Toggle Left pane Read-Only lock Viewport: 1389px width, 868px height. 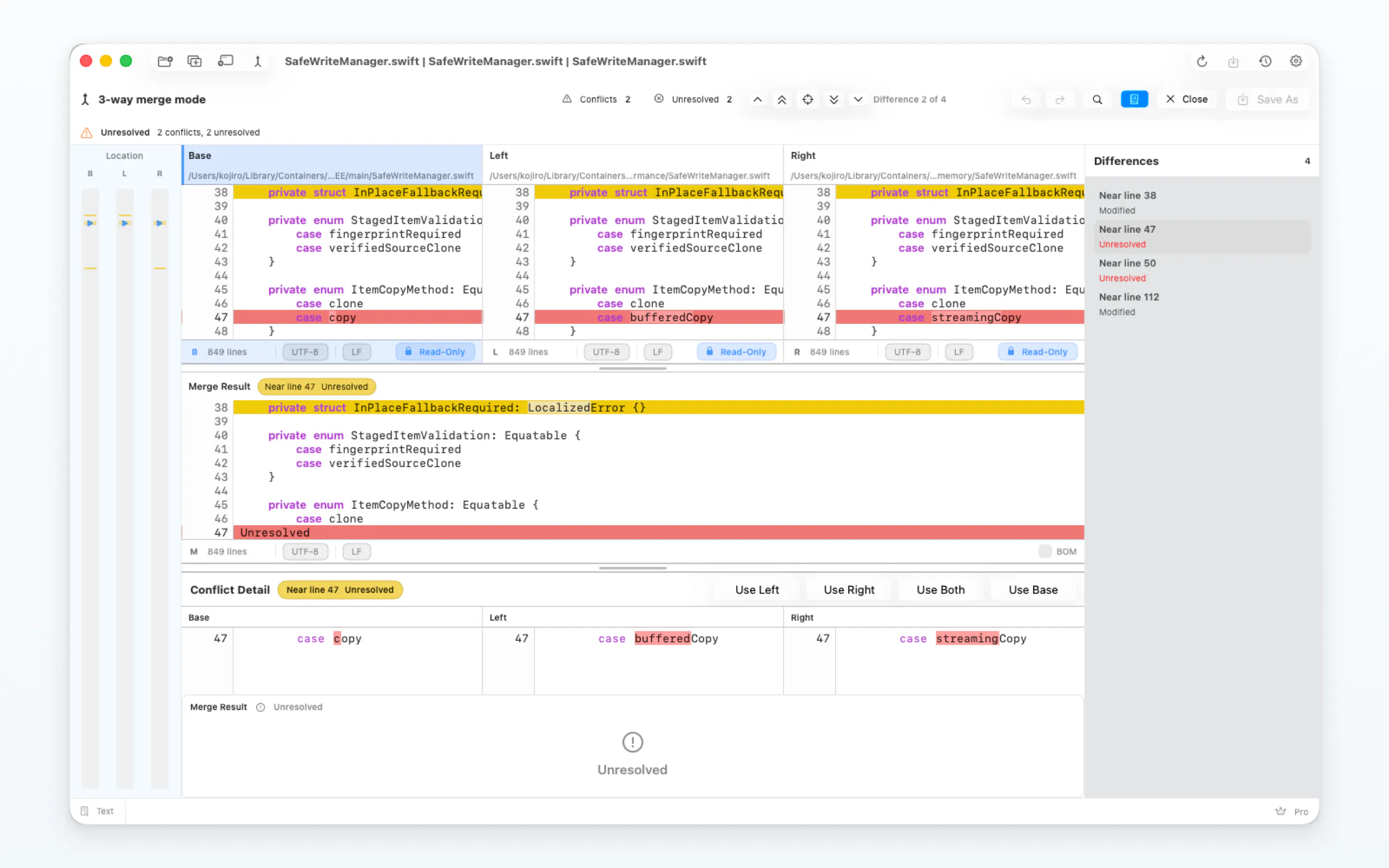736,352
